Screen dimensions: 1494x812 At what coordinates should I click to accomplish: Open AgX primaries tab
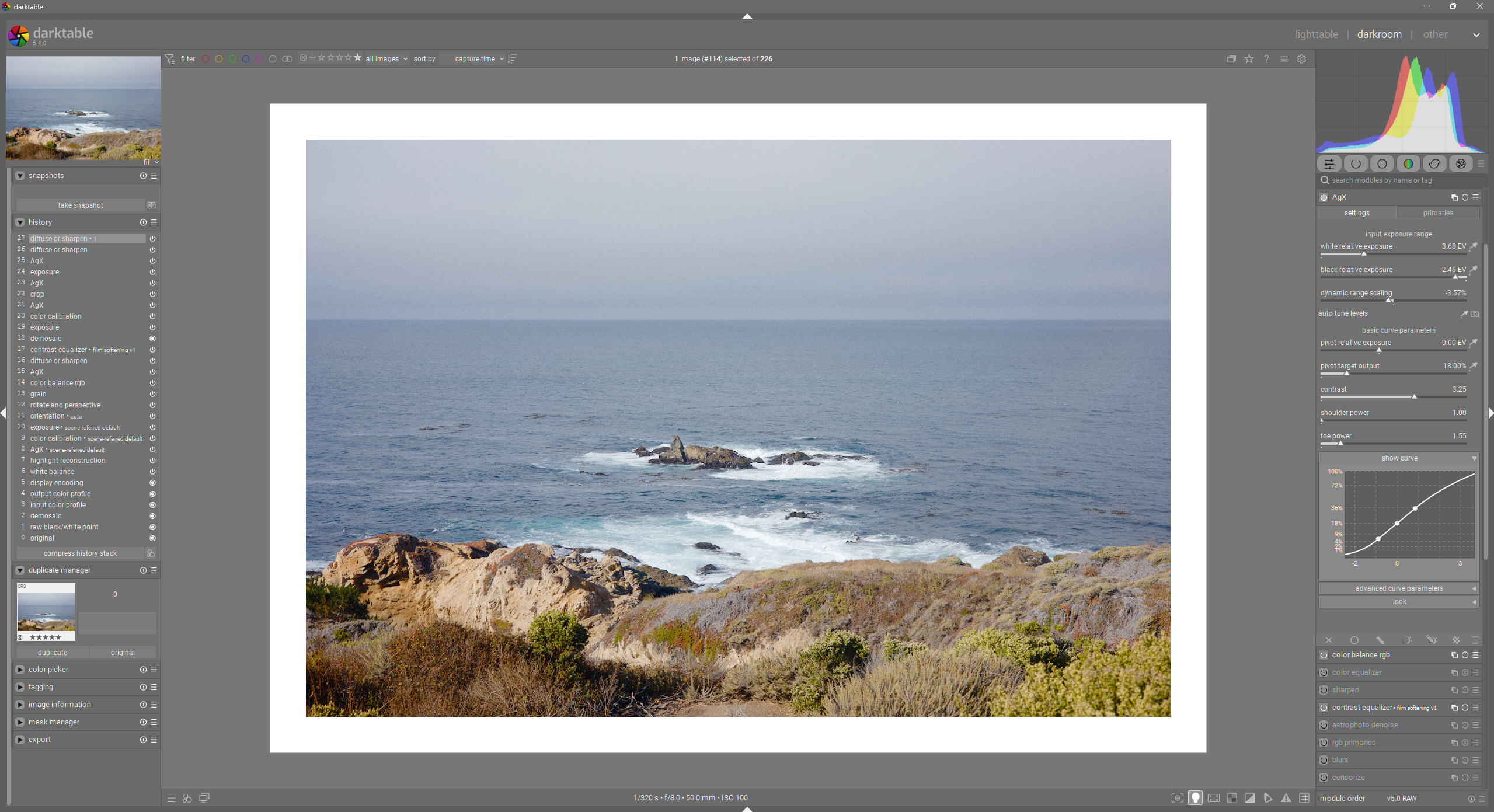(x=1437, y=213)
